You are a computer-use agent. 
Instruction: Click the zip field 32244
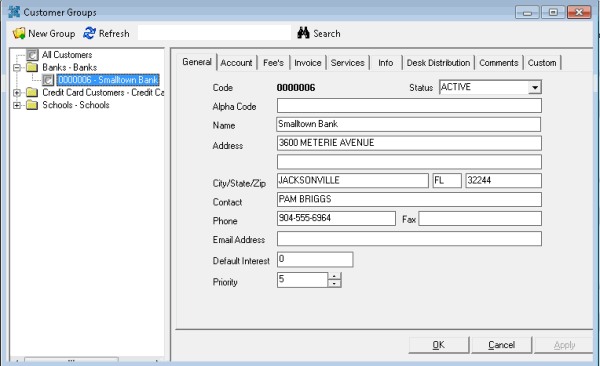(504, 180)
